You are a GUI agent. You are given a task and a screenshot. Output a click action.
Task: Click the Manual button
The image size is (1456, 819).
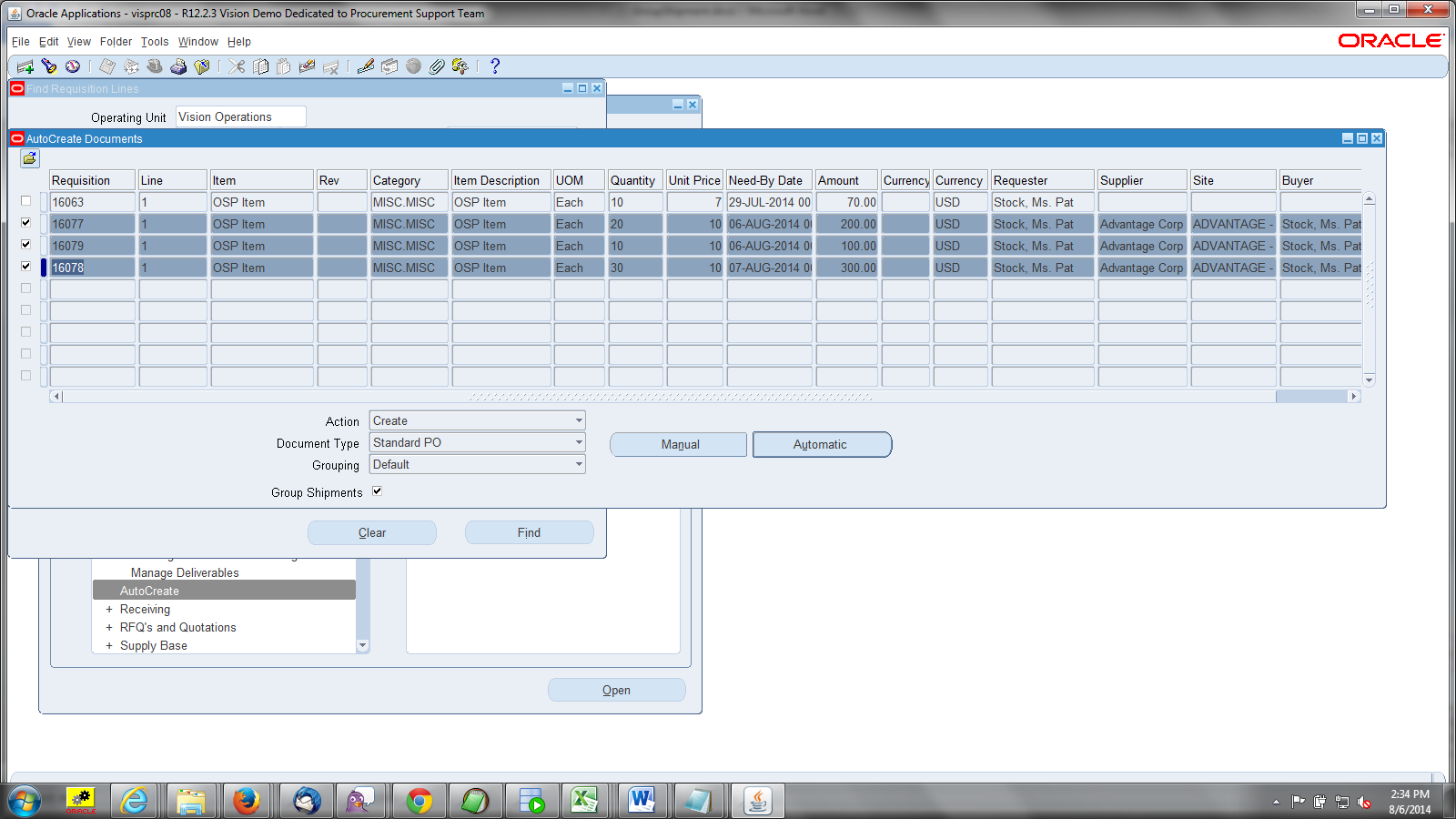[679, 444]
